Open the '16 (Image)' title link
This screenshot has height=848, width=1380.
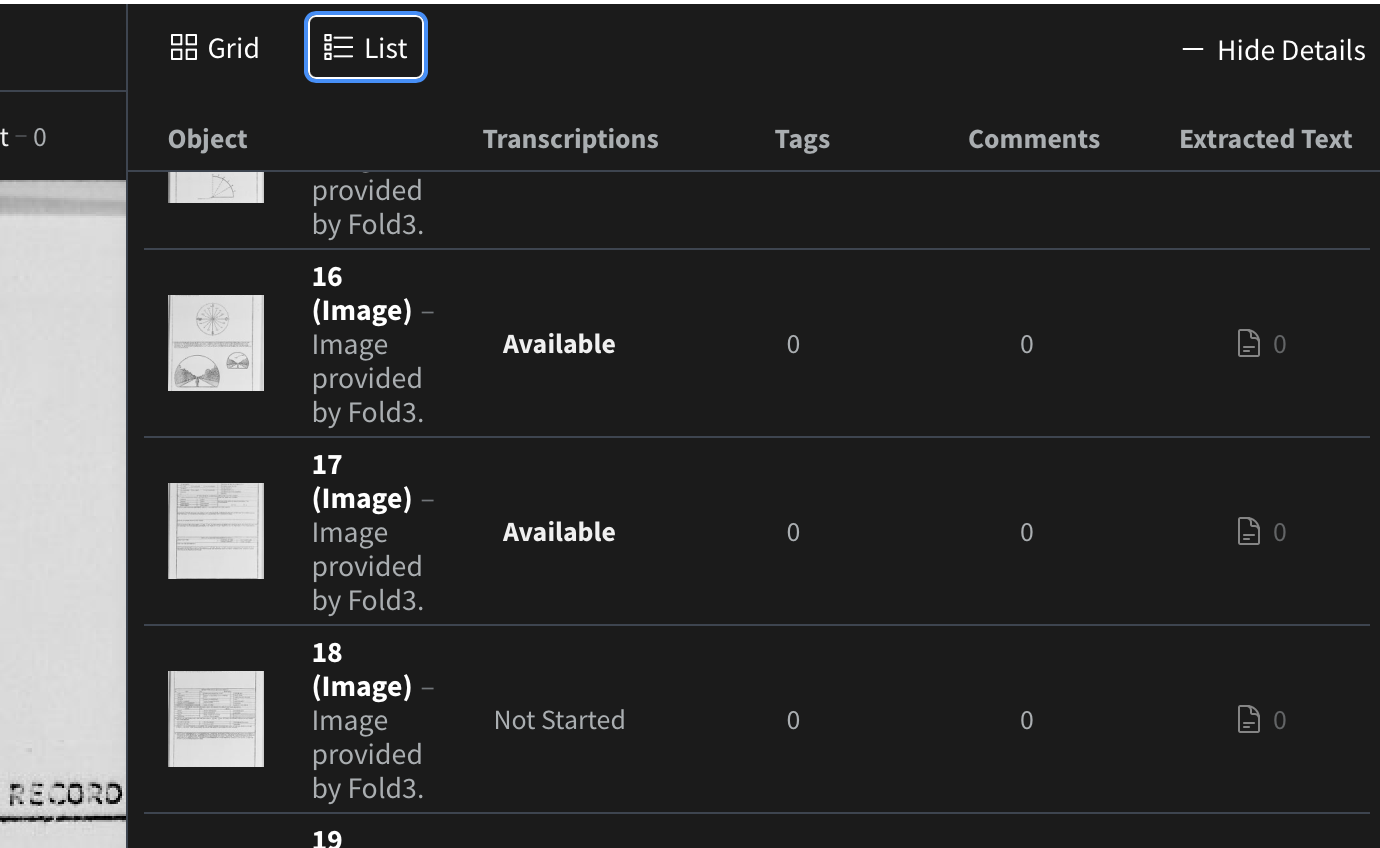pos(361,293)
